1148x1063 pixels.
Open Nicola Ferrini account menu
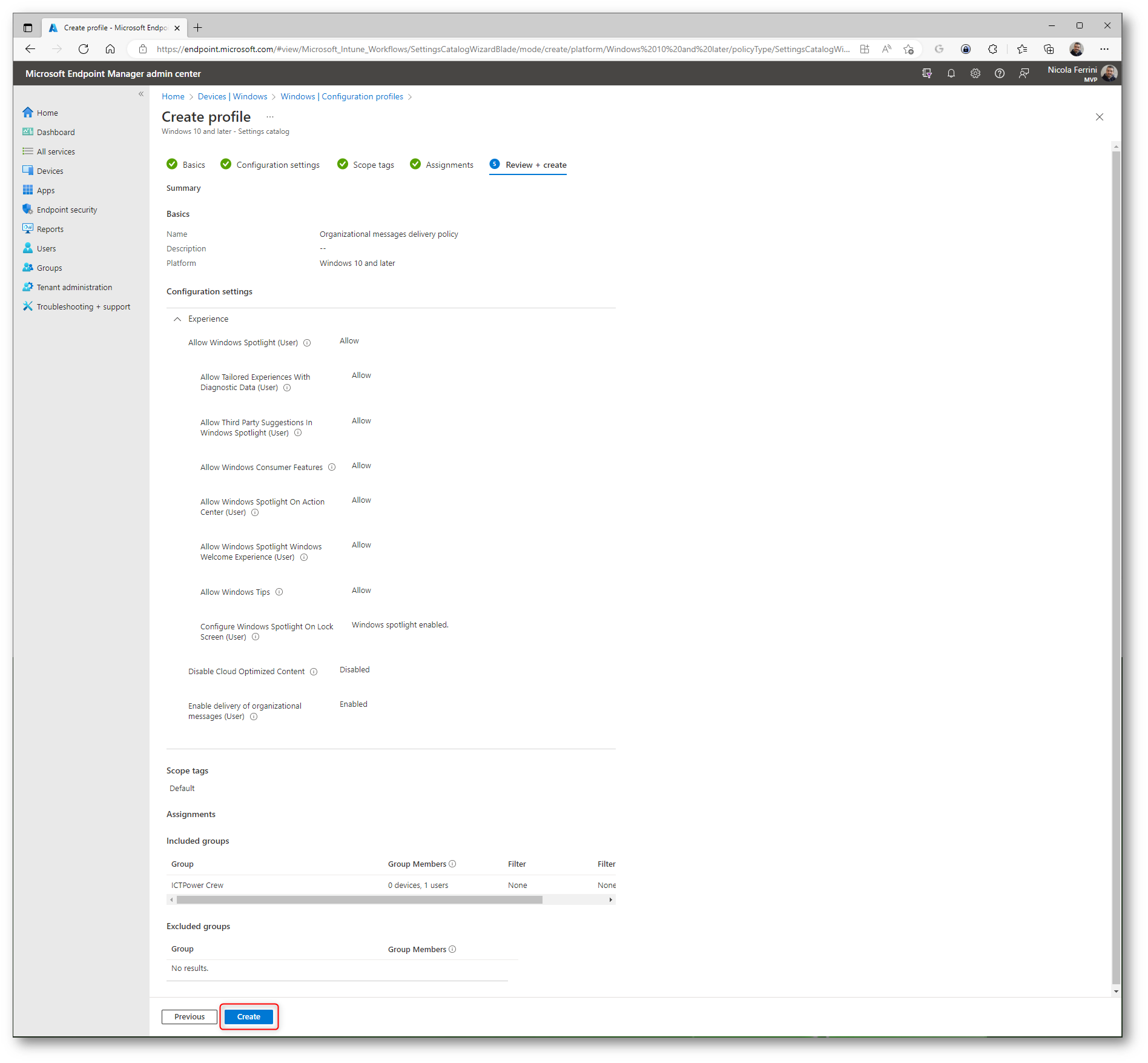1082,73
